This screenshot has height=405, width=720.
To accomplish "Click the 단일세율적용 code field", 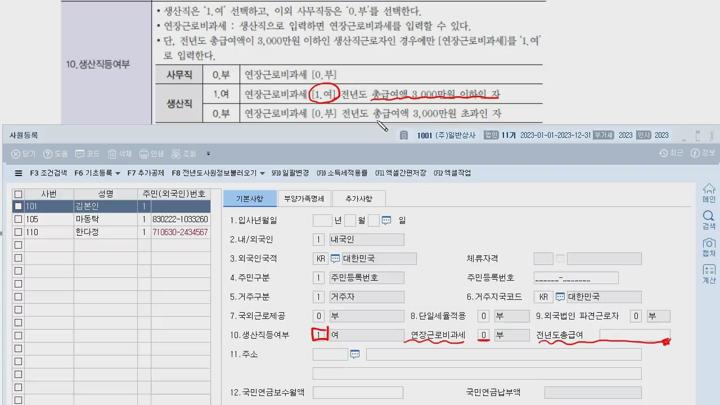I will pos(483,316).
